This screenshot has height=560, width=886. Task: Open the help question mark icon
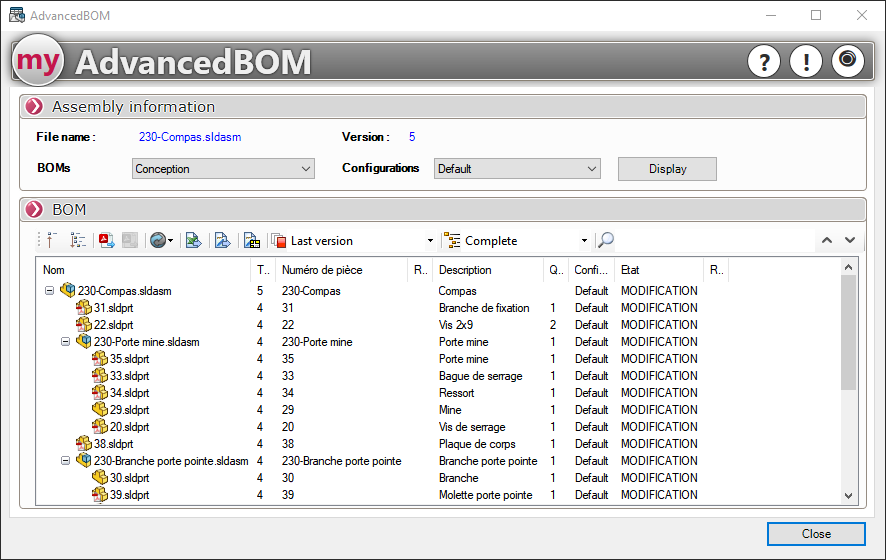pyautogui.click(x=764, y=62)
